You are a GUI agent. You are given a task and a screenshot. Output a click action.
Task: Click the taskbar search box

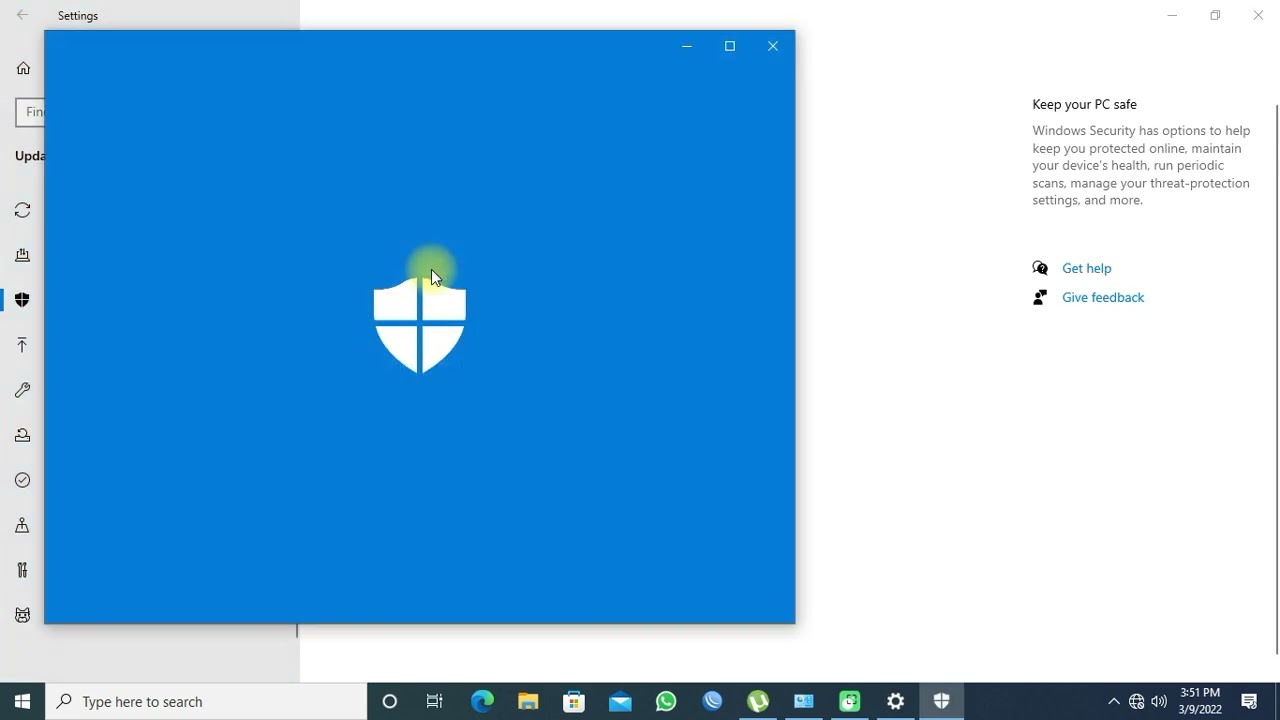tap(207, 701)
